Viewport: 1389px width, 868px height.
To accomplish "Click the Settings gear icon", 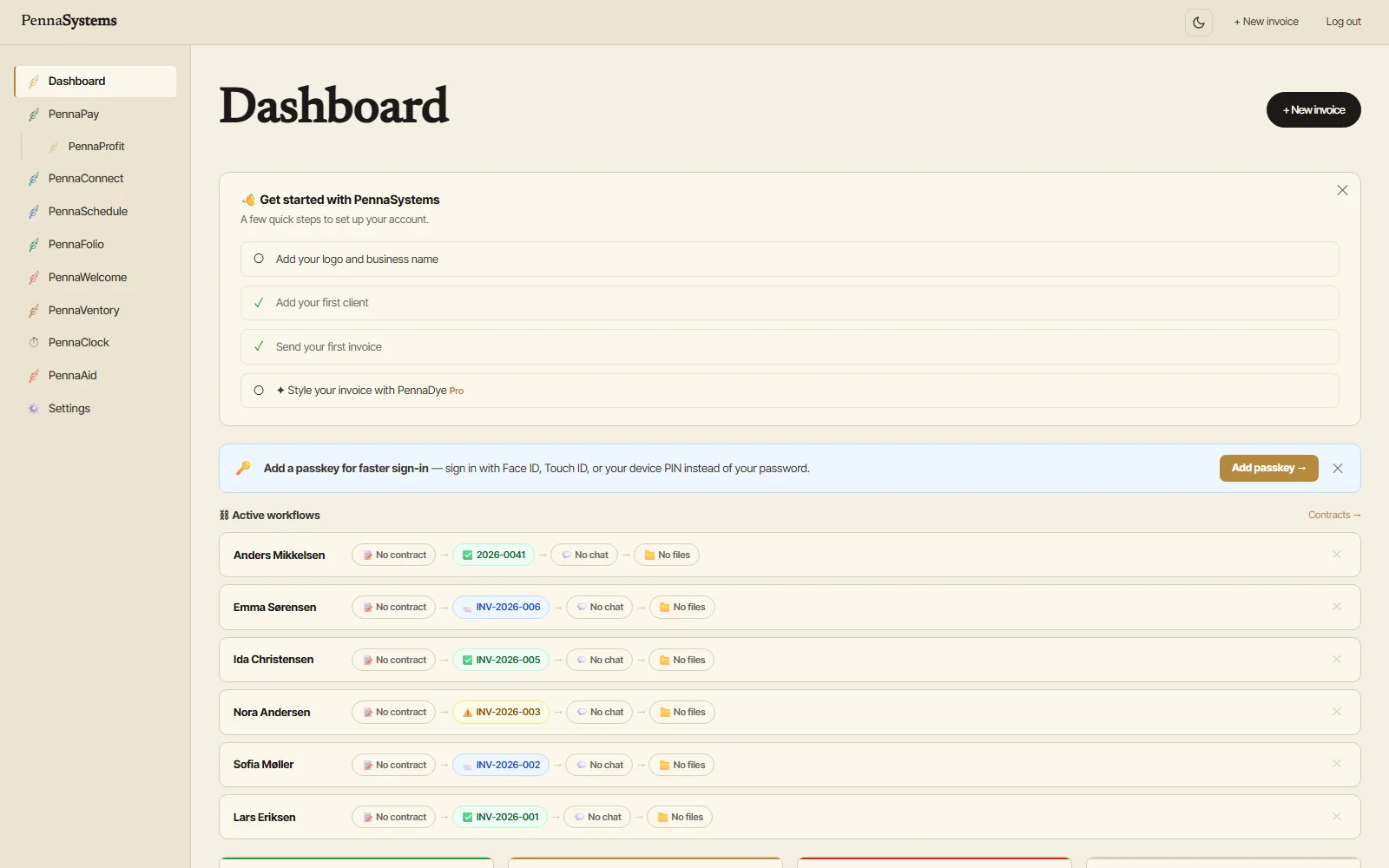I will tap(34, 409).
